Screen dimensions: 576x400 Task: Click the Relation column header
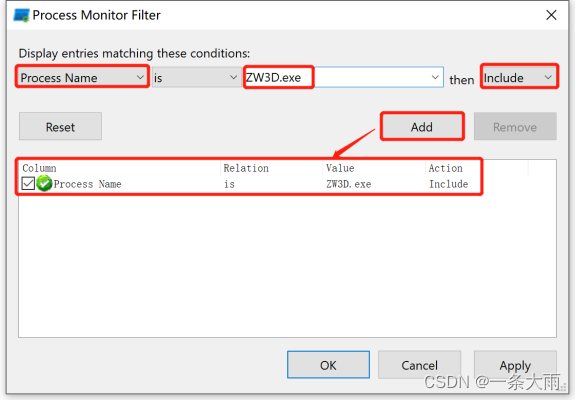coord(272,168)
